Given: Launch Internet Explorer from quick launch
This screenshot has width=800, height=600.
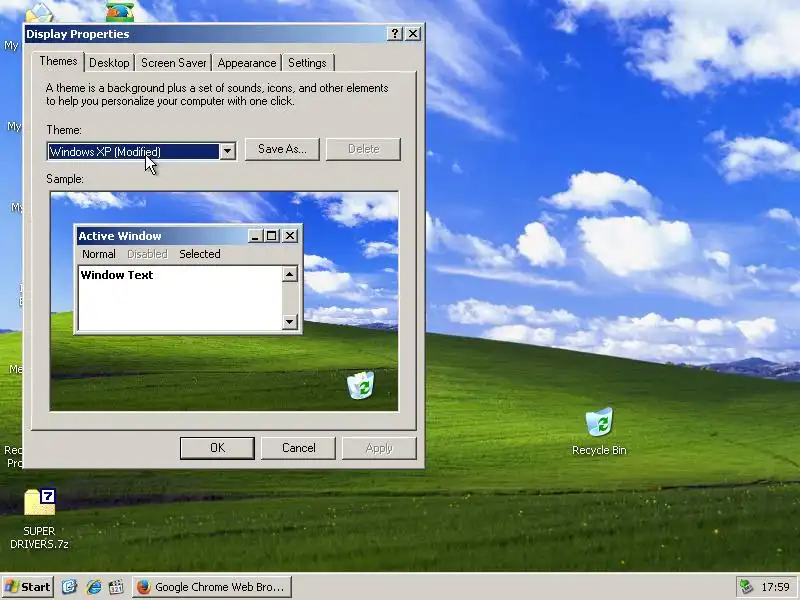Looking at the screenshot, I should click(x=93, y=587).
